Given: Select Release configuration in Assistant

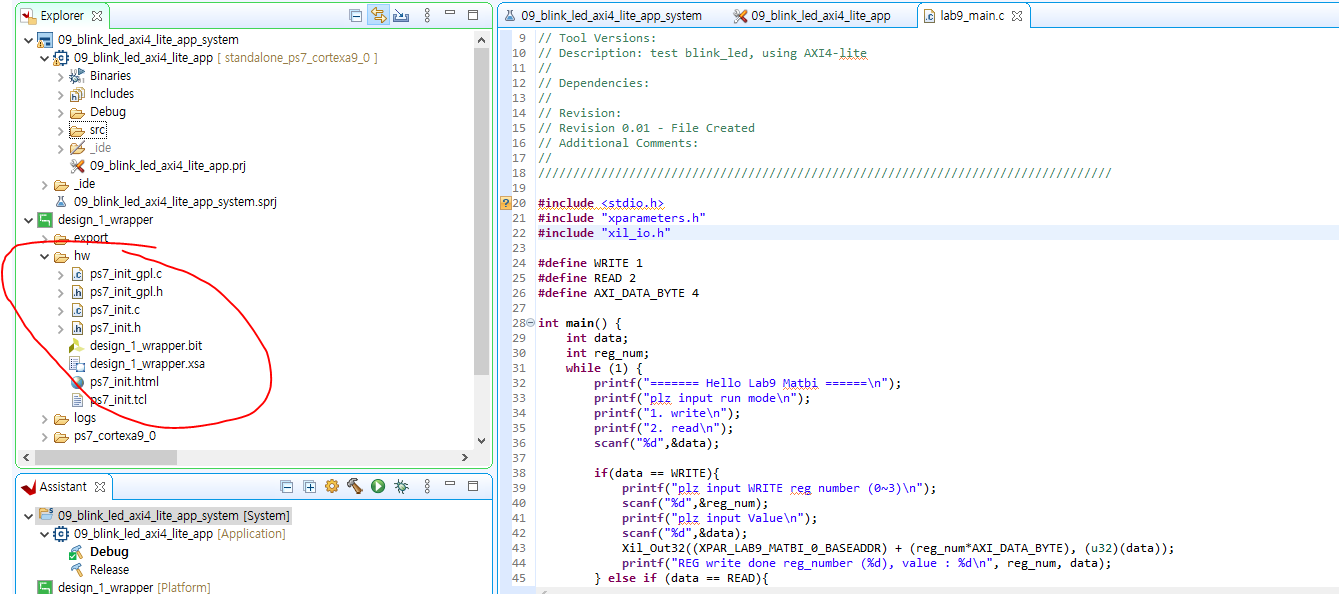Looking at the screenshot, I should point(109,570).
